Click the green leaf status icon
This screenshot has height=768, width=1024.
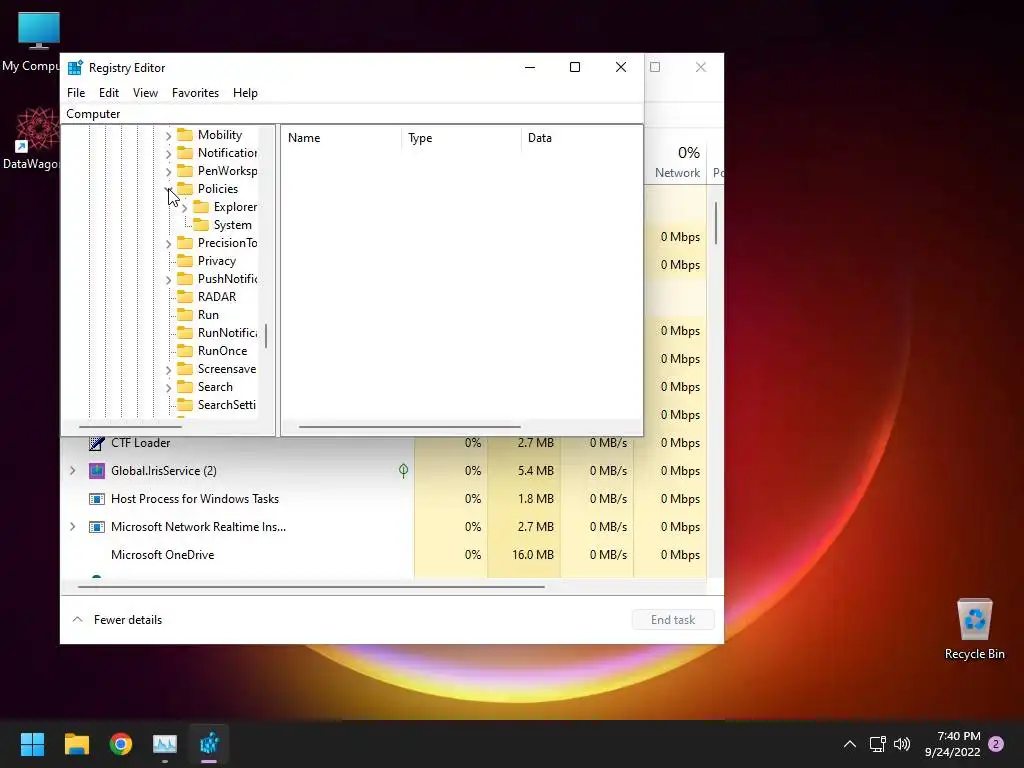click(404, 471)
